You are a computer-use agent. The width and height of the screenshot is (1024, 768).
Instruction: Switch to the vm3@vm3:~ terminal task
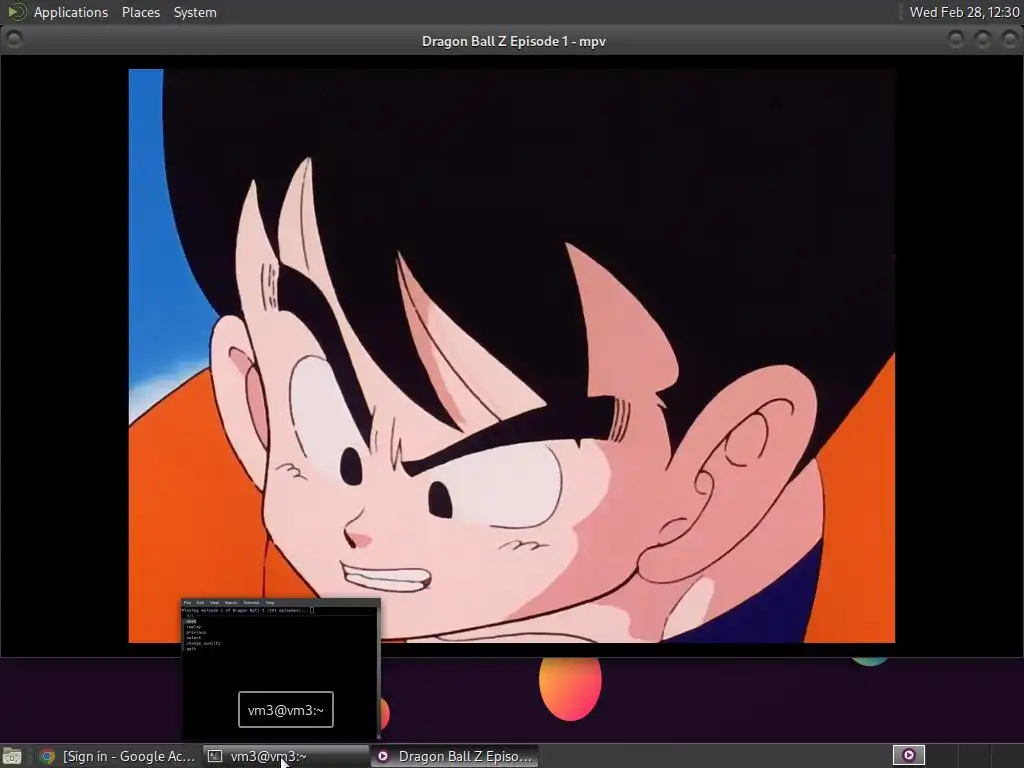click(x=286, y=756)
